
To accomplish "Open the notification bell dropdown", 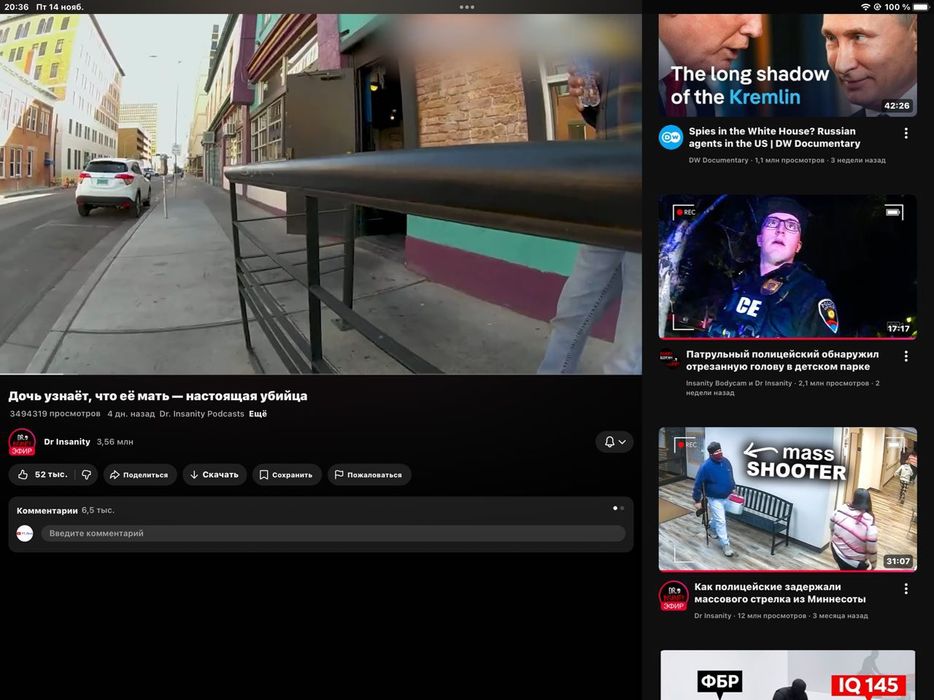I will tap(615, 442).
